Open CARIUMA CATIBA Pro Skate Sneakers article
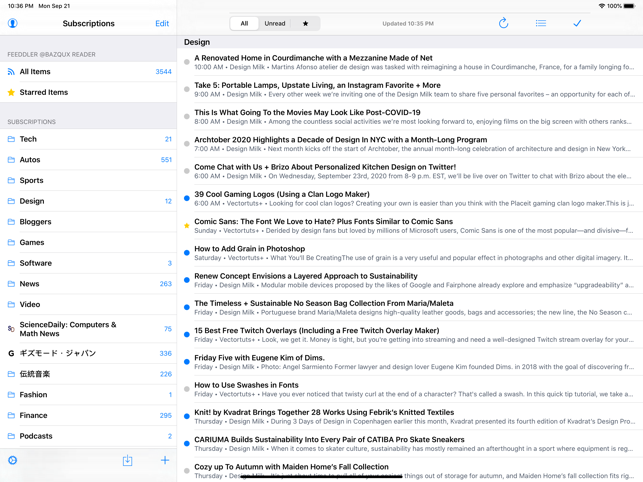 pyautogui.click(x=410, y=444)
